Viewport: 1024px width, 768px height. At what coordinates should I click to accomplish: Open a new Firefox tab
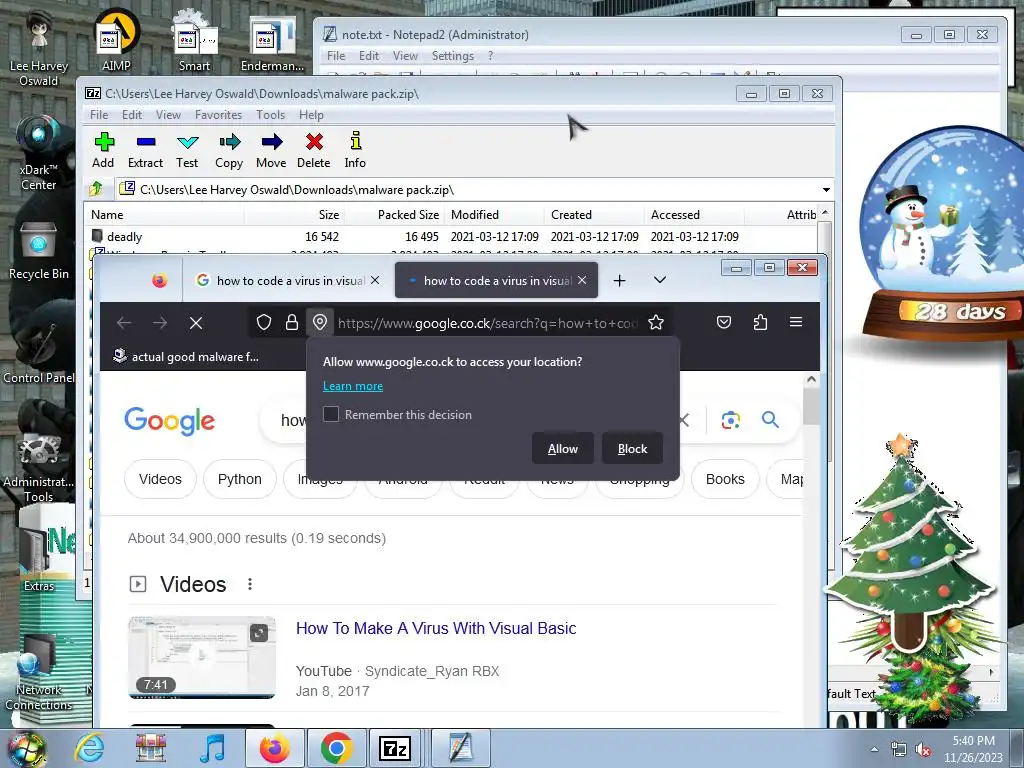coord(620,280)
